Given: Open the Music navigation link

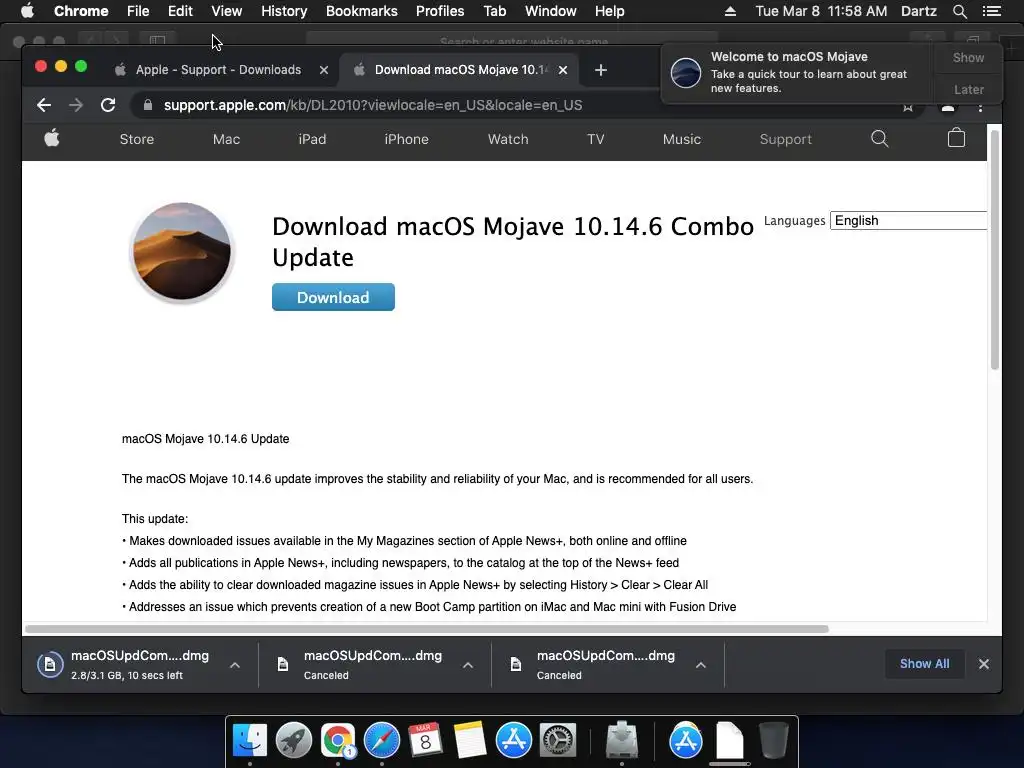Looking at the screenshot, I should pyautogui.click(x=682, y=139).
